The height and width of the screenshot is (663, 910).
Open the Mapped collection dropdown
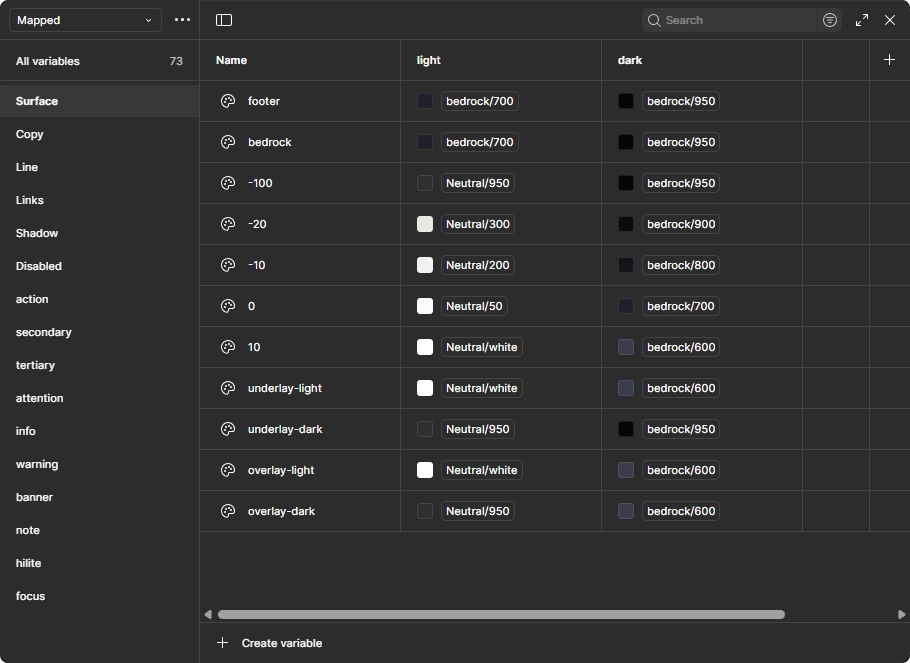(84, 20)
